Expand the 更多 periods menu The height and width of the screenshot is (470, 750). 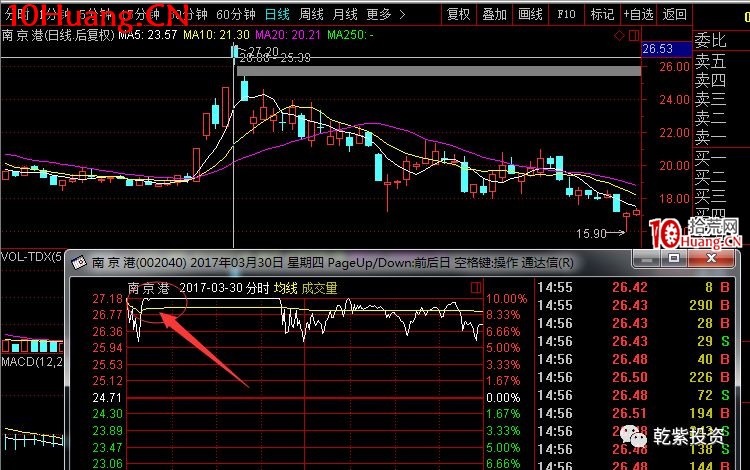(385, 15)
